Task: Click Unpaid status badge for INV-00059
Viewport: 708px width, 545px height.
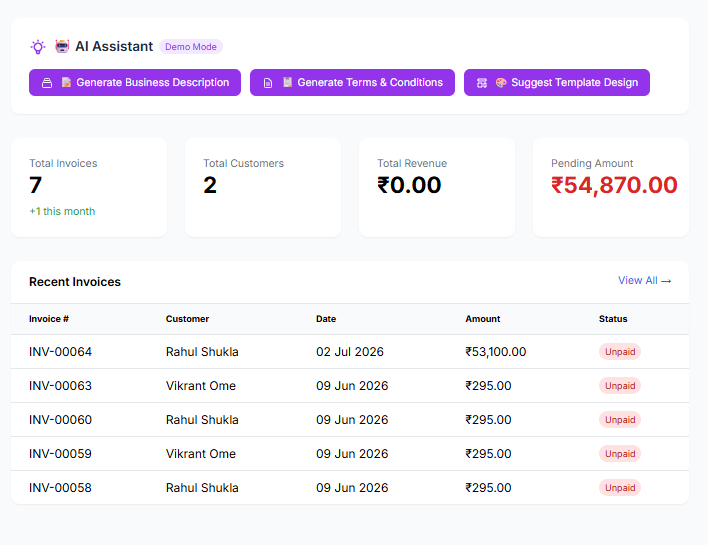Action: pos(620,454)
